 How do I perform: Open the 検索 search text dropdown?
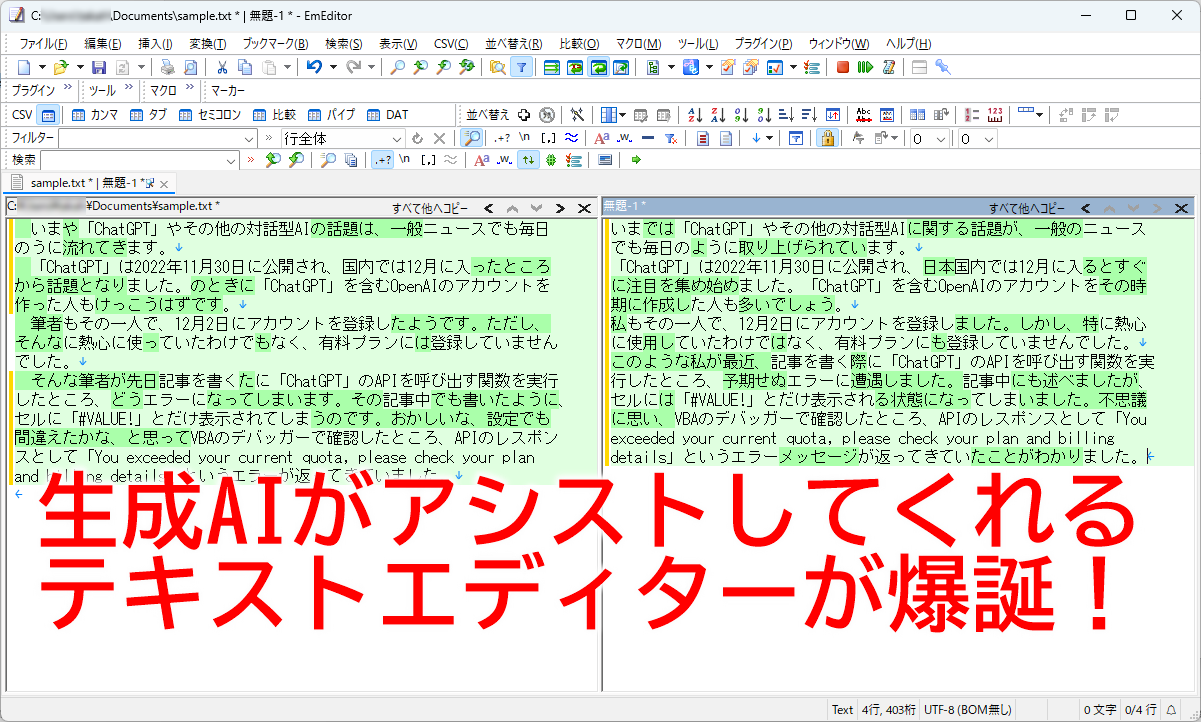(x=232, y=160)
